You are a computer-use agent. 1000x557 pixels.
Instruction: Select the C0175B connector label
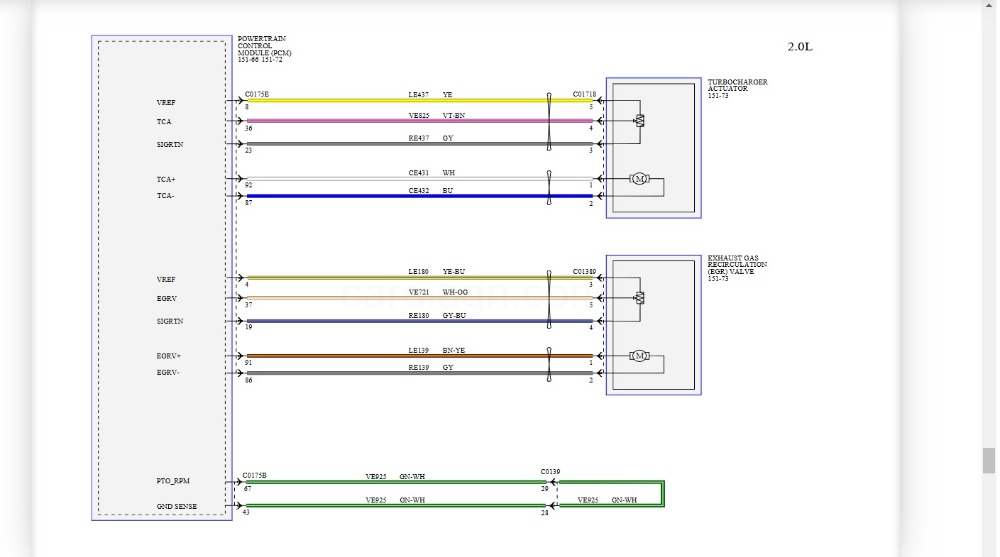(255, 476)
